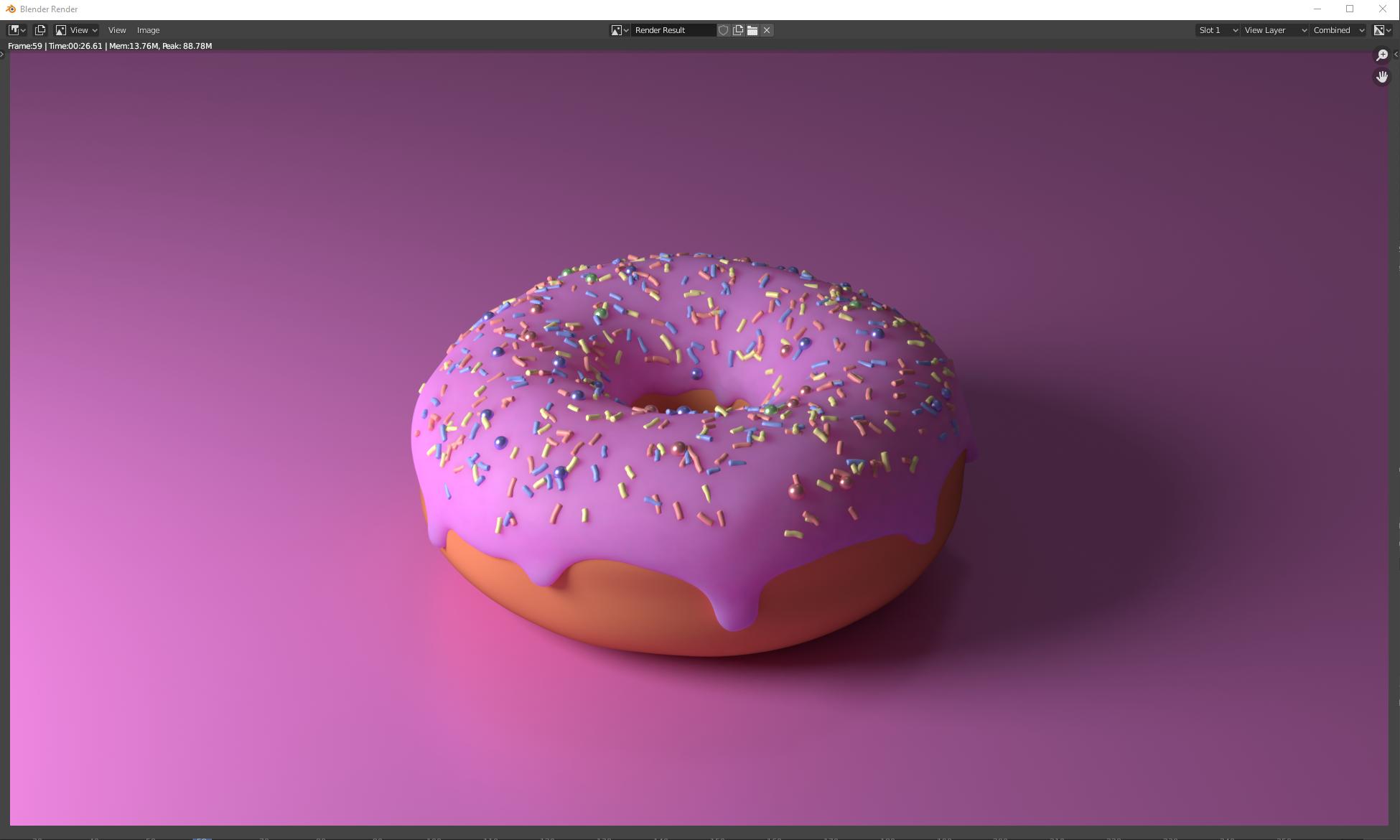Open the editor type selector

click(17, 30)
